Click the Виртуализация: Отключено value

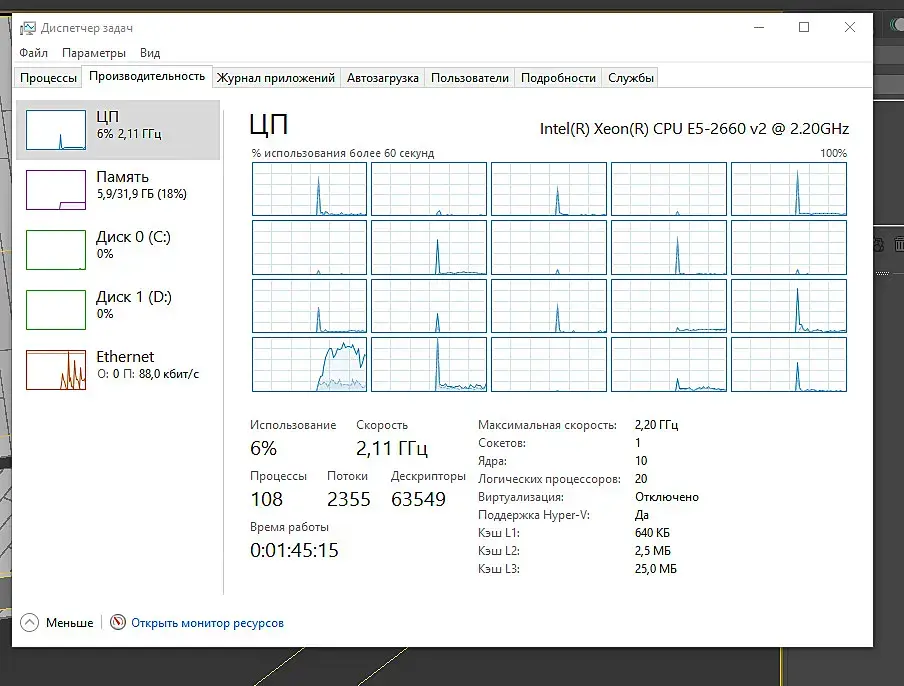click(666, 497)
